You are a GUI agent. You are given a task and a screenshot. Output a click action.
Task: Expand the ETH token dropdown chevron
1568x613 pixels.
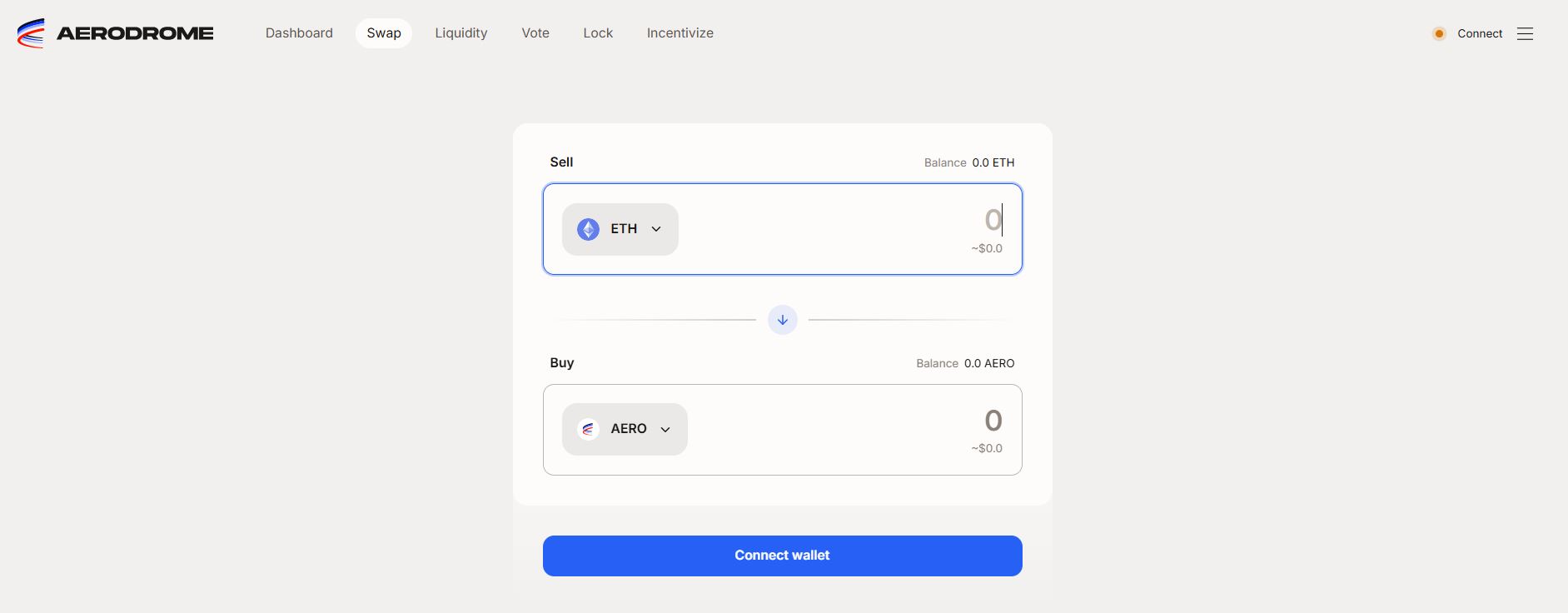[656, 229]
